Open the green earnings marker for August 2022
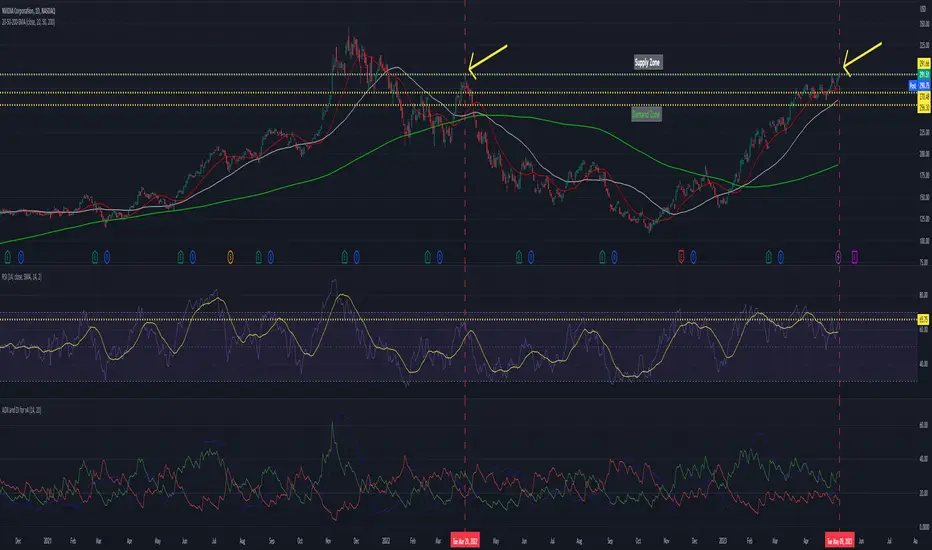This screenshot has width=932, height=550. coord(602,257)
